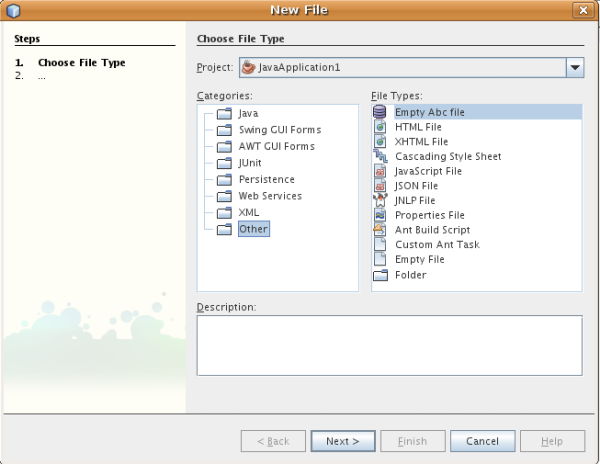Open the Project dropdown arrow
The image size is (600, 464).
point(575,67)
